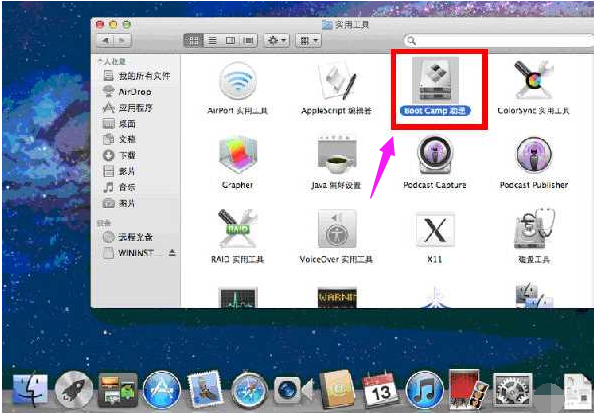Select Java Preferences icon
Image resolution: width=594 pixels, height=414 pixels.
tap(337, 155)
